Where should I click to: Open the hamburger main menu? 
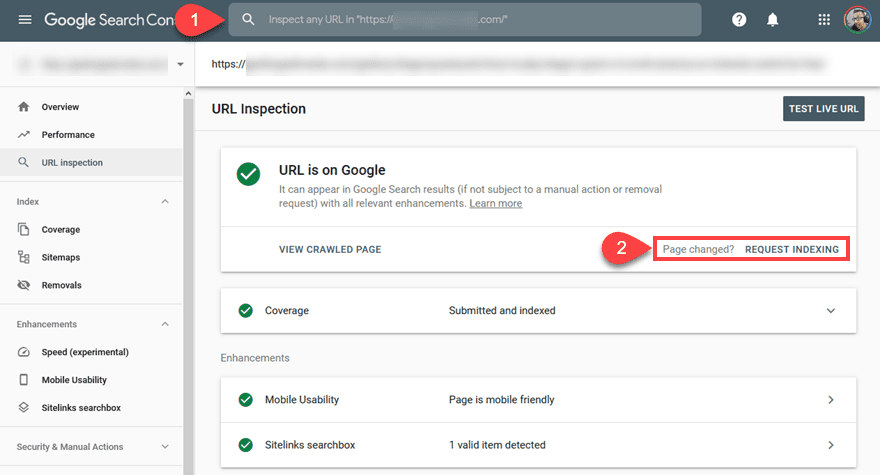24,20
